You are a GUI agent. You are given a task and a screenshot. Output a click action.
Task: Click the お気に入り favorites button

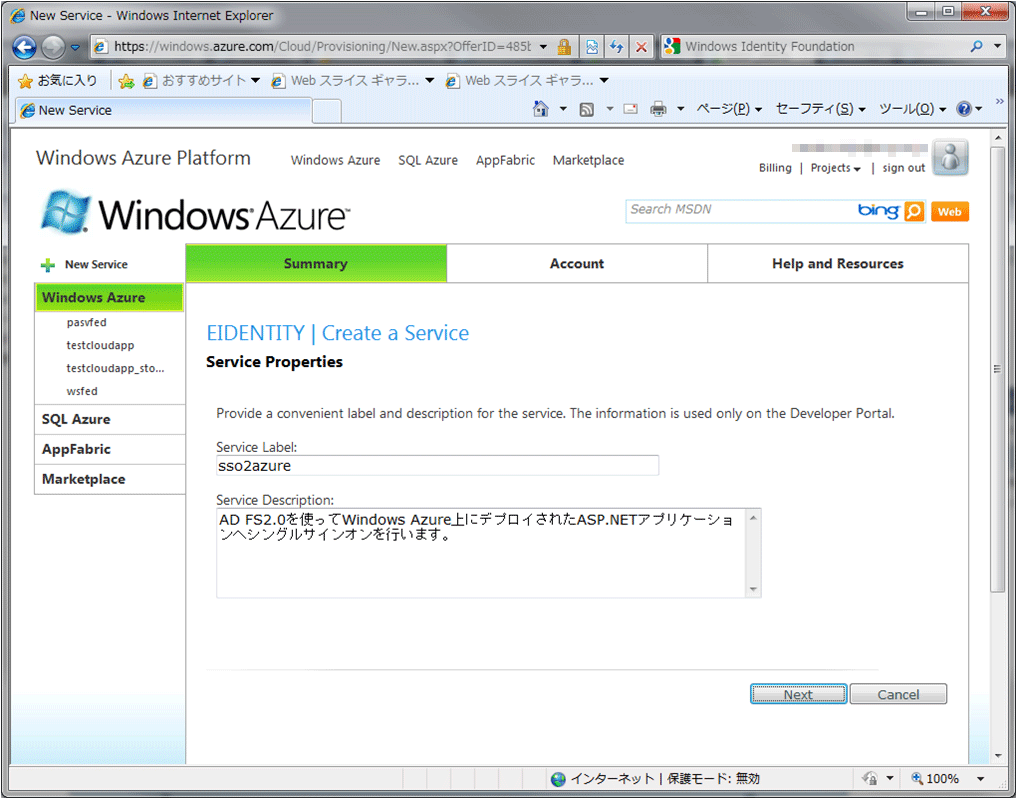tap(58, 80)
